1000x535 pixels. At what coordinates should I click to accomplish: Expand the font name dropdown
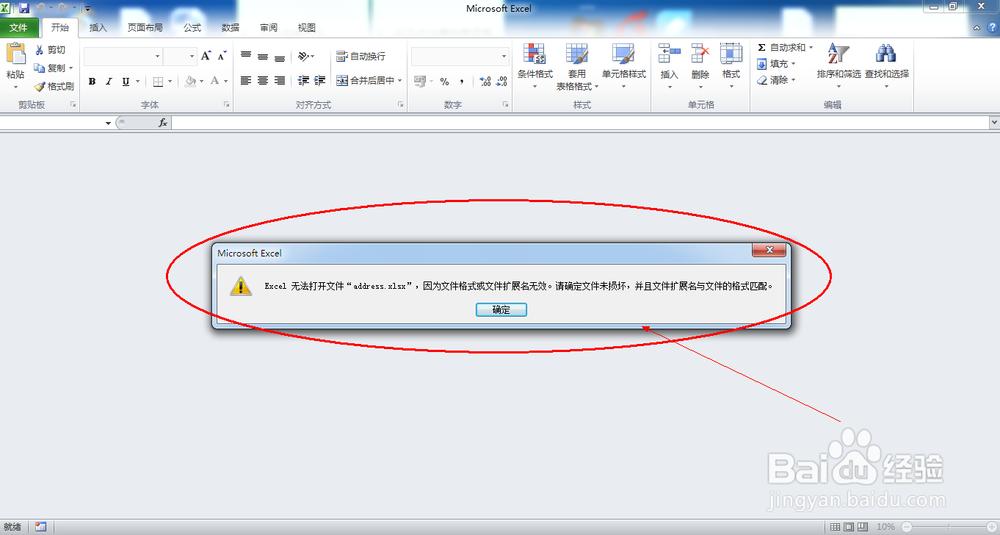pyautogui.click(x=157, y=57)
